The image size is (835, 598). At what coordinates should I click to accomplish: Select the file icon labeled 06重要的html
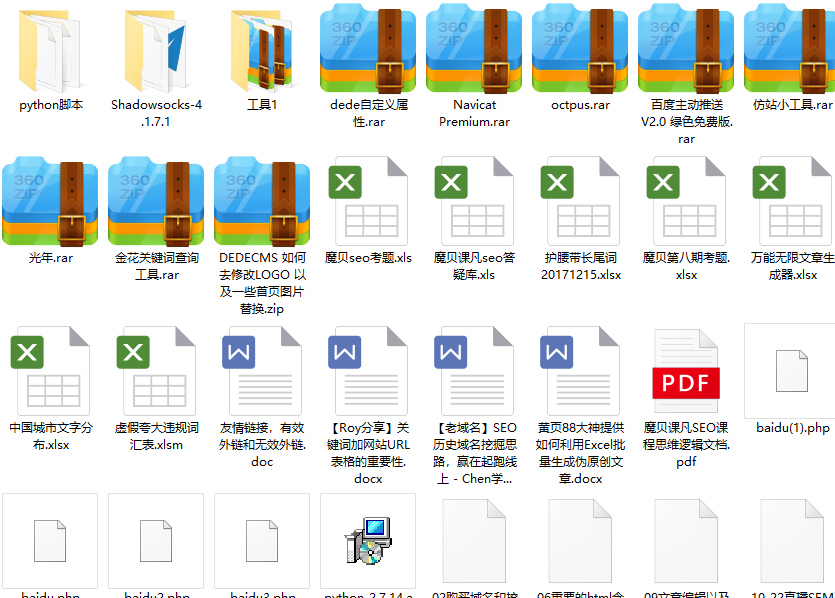tap(580, 541)
